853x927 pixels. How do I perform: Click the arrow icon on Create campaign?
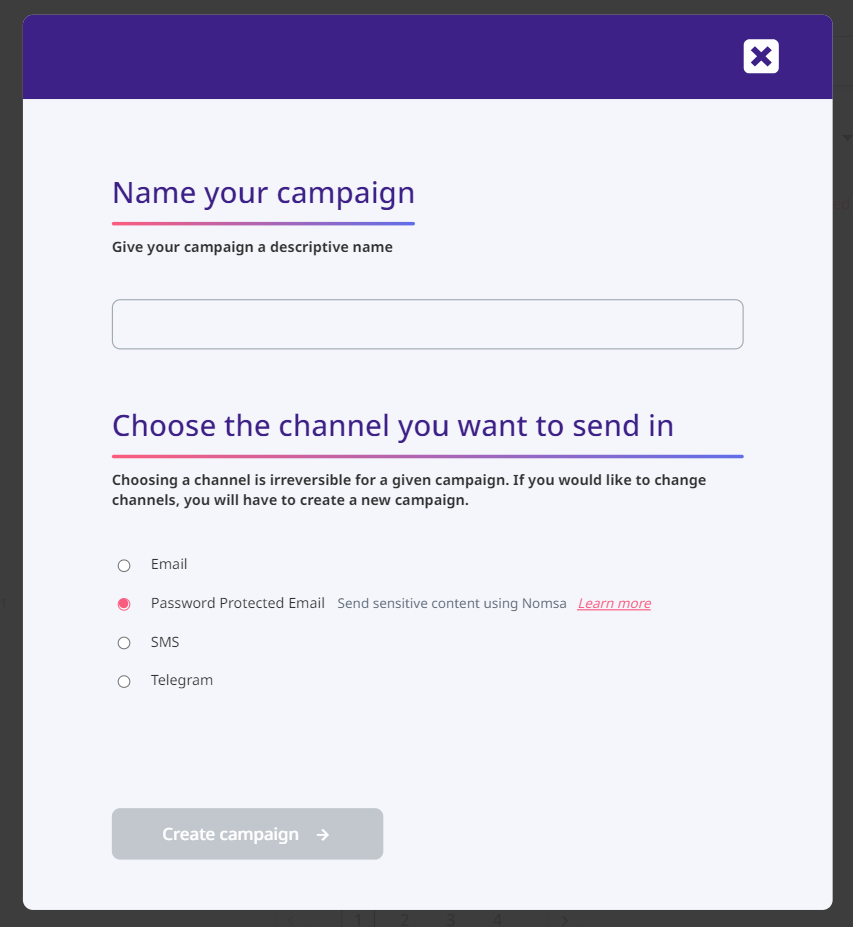pyautogui.click(x=323, y=835)
